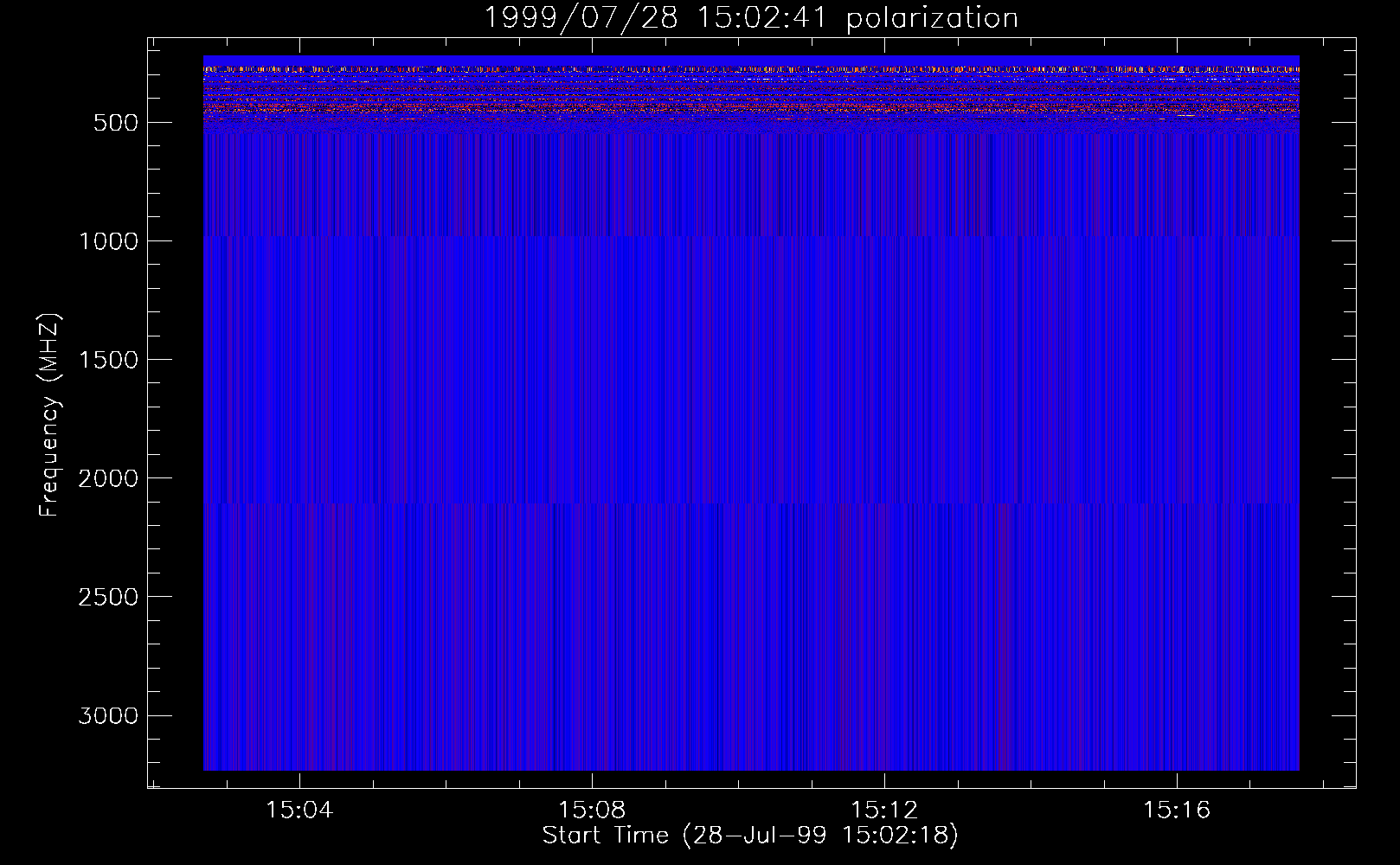This screenshot has height=865, width=1400.
Task: Select the 'Frequency (MHZ)' axis label
Action: pyautogui.click(x=49, y=415)
